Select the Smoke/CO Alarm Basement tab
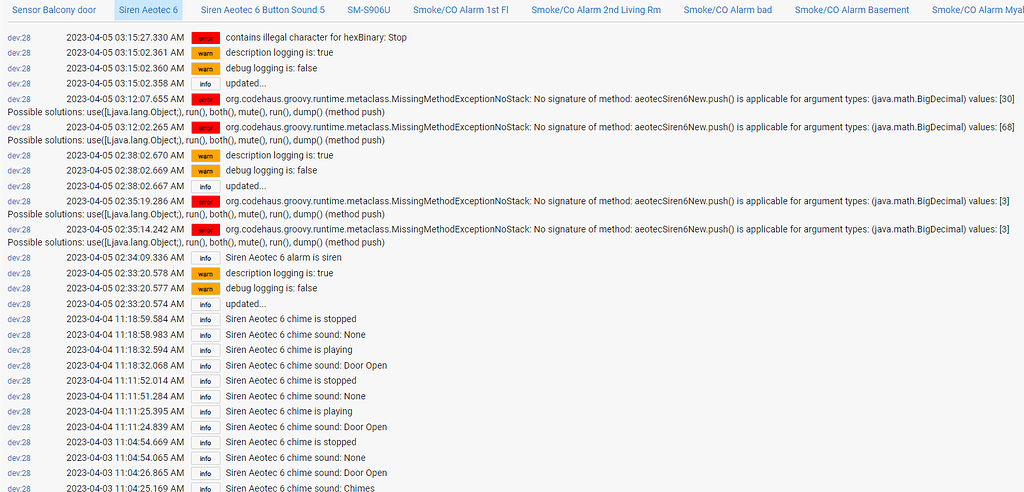 pyautogui.click(x=852, y=10)
